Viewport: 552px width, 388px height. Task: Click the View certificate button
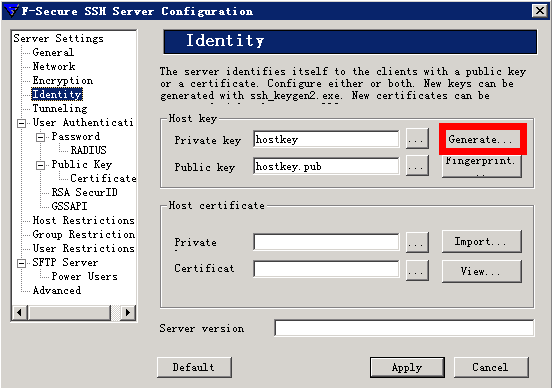click(x=482, y=271)
